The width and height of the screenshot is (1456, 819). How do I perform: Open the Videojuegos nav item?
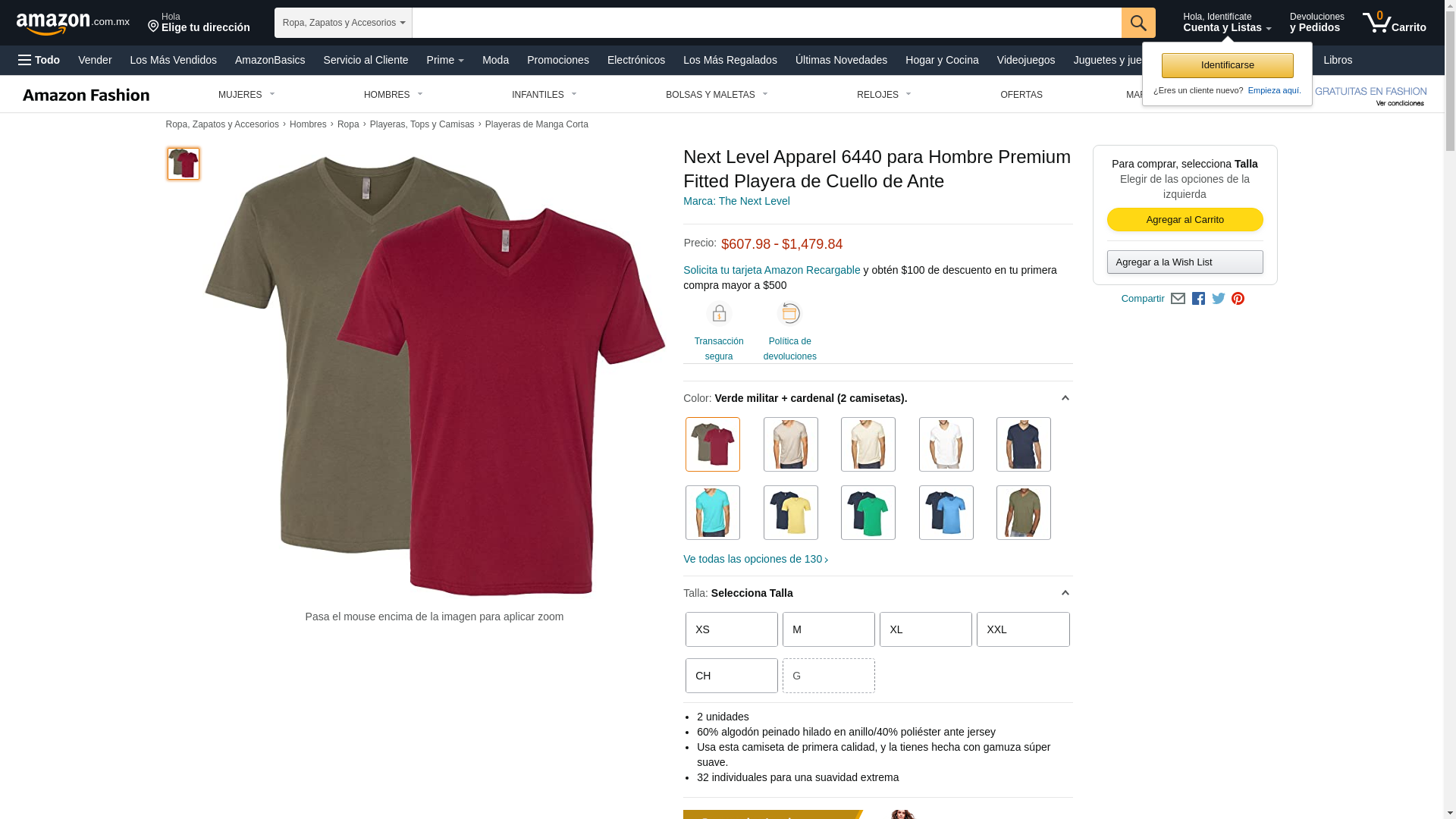coord(1025,60)
